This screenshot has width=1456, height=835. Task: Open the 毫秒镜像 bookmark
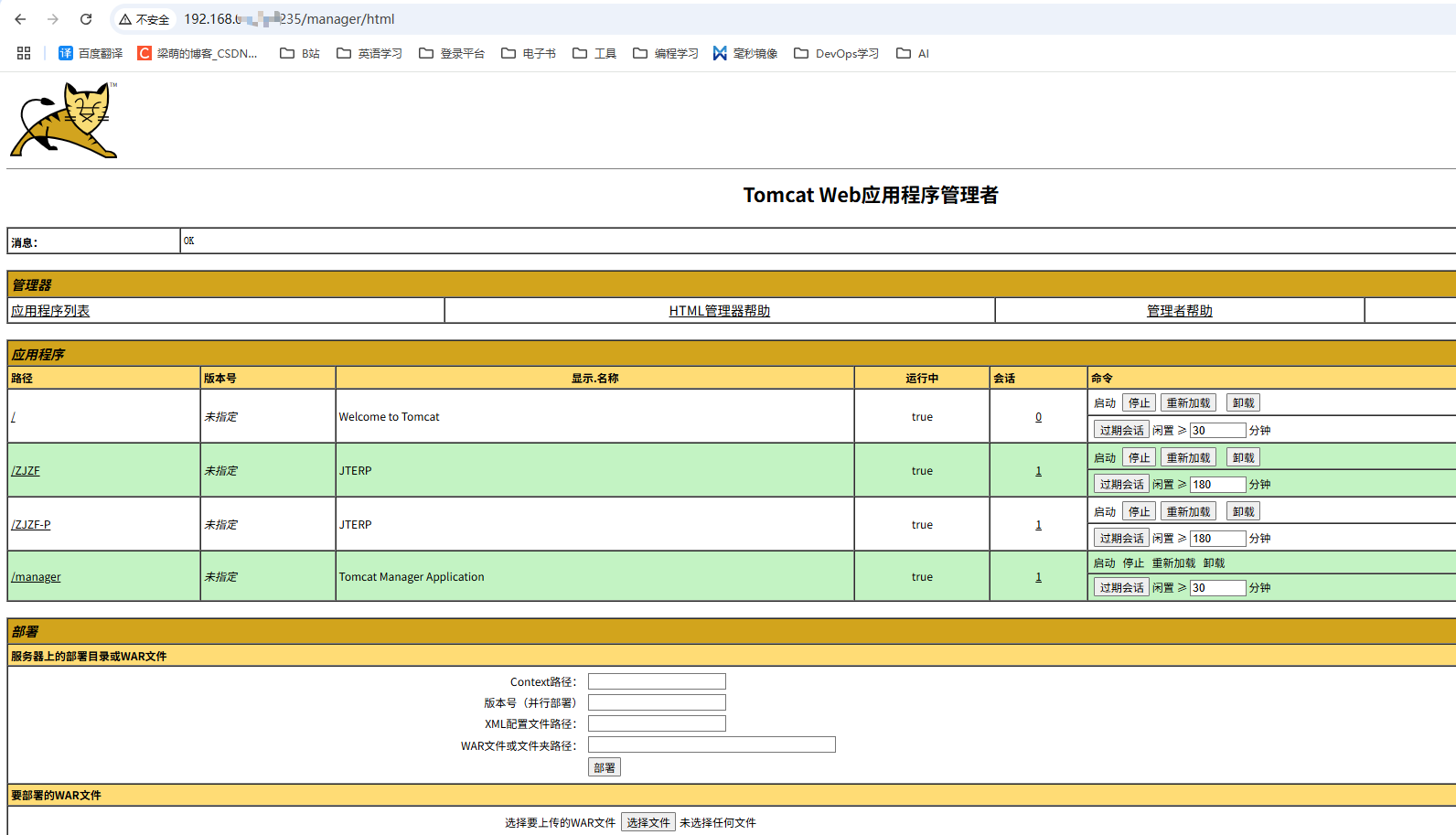click(745, 53)
